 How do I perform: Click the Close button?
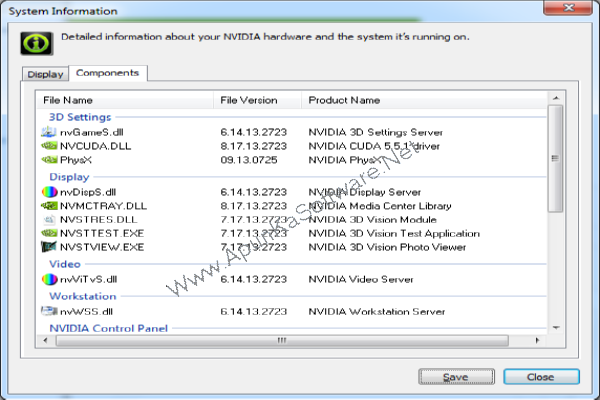(x=541, y=377)
